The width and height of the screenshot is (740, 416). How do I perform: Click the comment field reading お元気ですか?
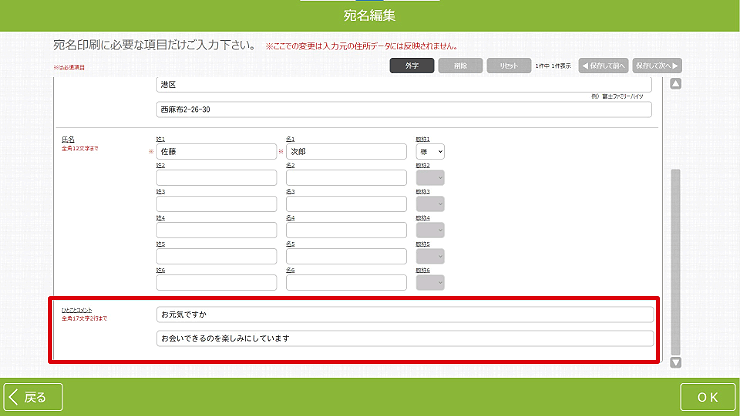point(405,314)
